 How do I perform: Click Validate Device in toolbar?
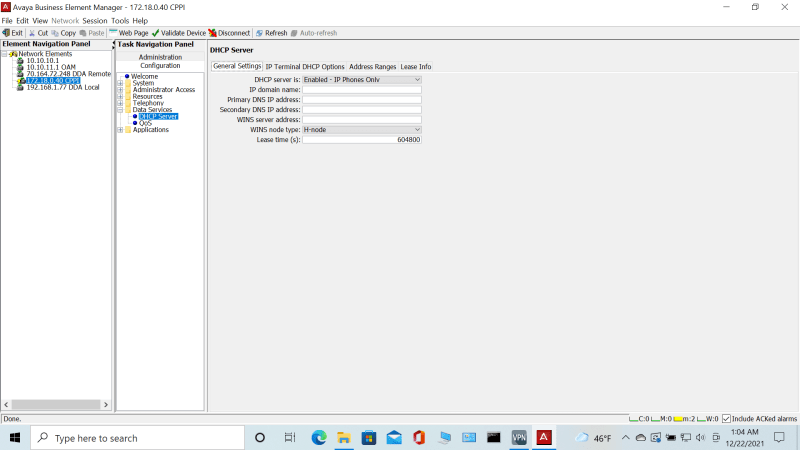pos(179,33)
